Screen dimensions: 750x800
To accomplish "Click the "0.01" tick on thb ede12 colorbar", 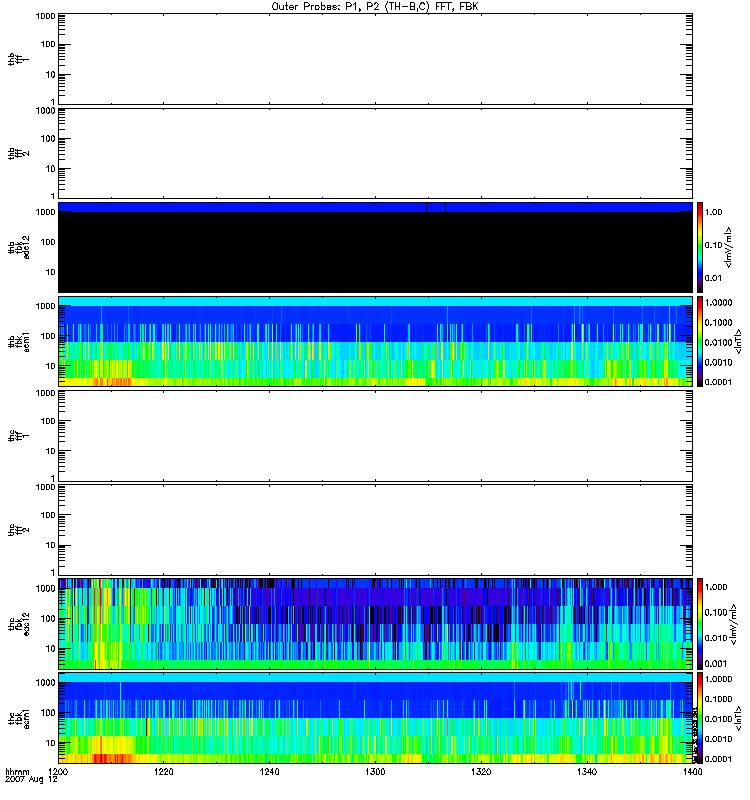I will pos(713,278).
